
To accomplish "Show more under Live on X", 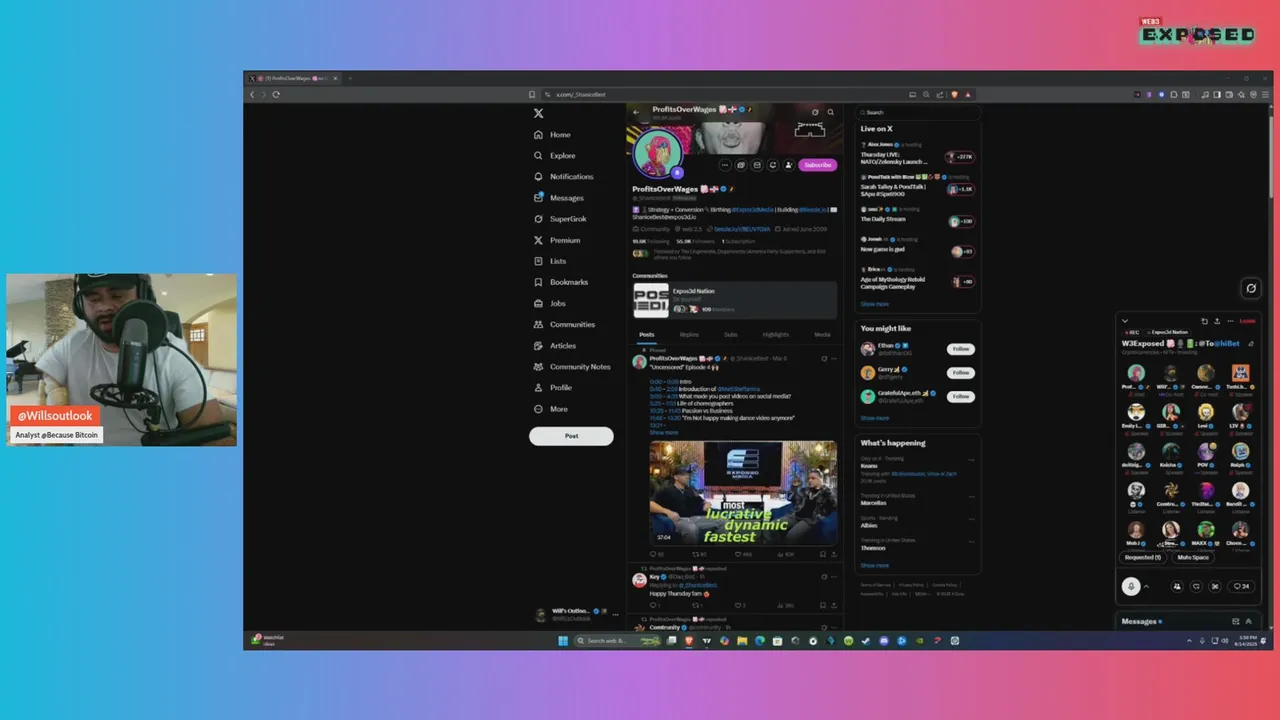I will (x=874, y=304).
